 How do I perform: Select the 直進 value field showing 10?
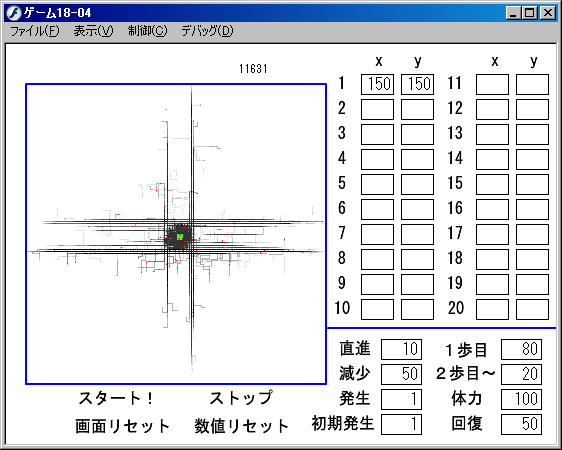pos(401,349)
